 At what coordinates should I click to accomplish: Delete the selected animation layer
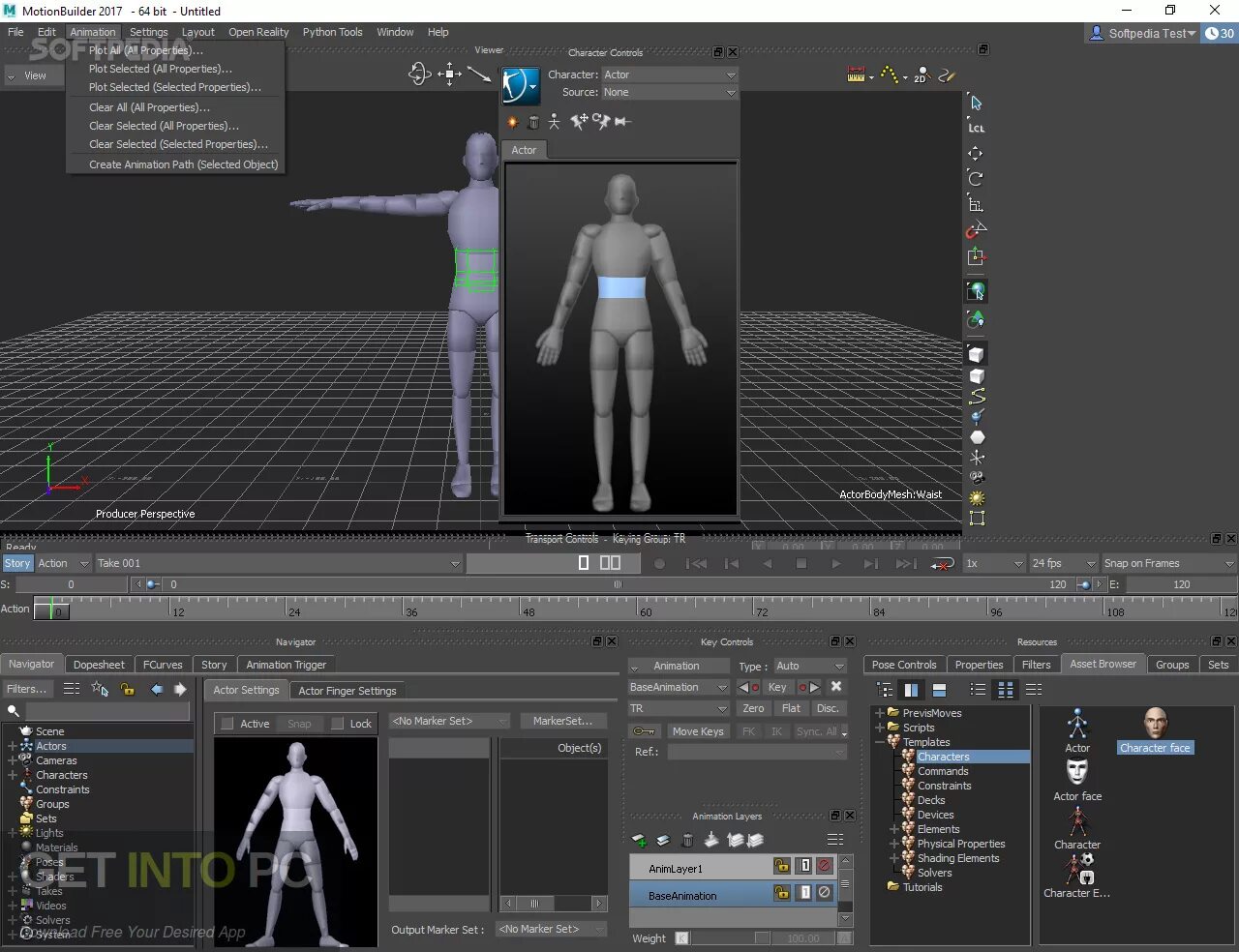click(x=687, y=840)
